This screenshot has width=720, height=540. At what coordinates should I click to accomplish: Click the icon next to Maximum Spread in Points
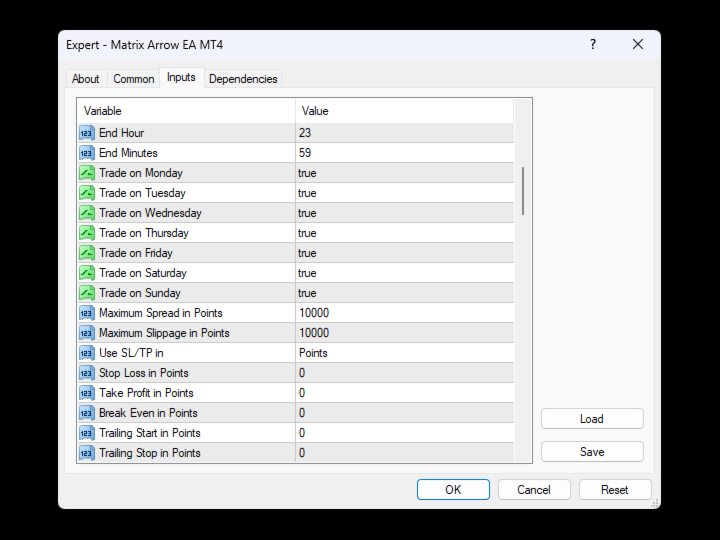point(86,313)
